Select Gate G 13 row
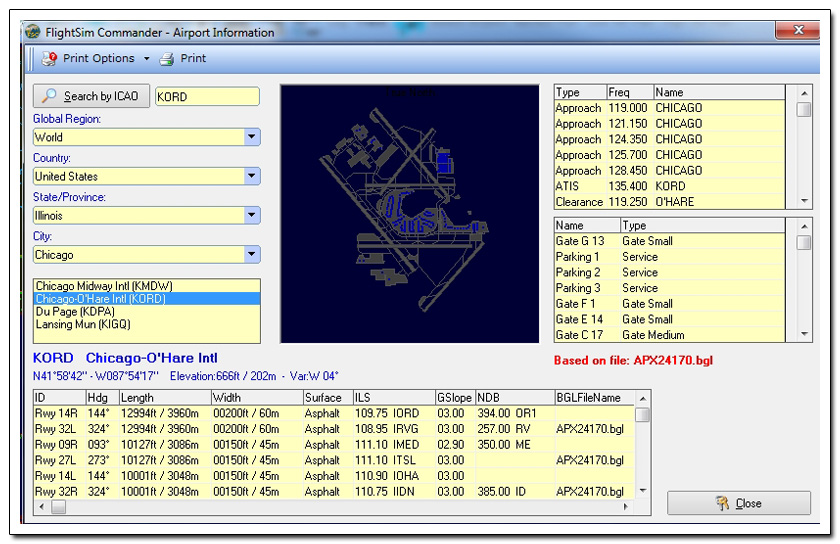840x544 pixels. (x=670, y=241)
